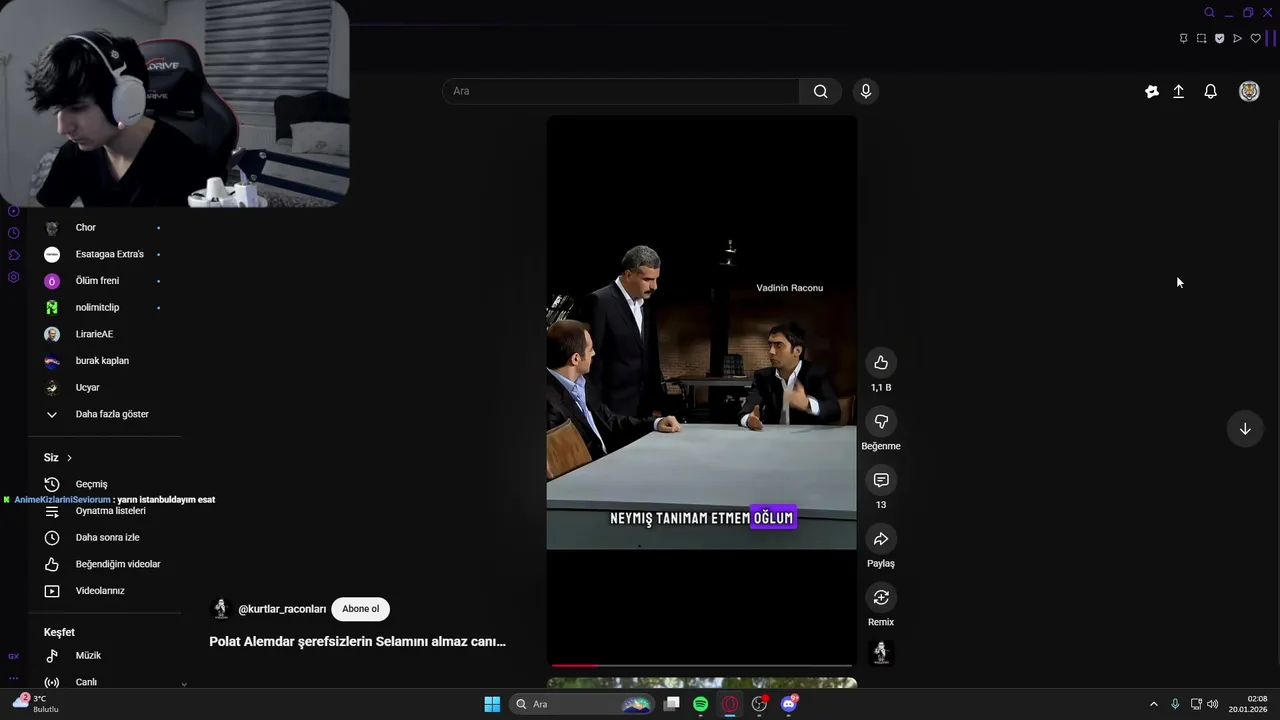Viewport: 1280px width, 720px height.
Task: Subscribe with the Abone ol button
Action: pyautogui.click(x=360, y=609)
